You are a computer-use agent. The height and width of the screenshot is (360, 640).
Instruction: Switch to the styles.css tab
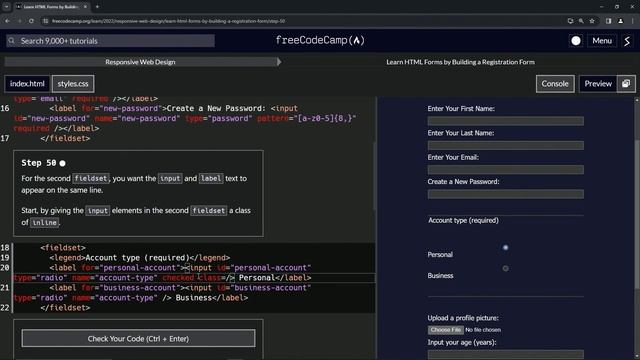coord(73,84)
